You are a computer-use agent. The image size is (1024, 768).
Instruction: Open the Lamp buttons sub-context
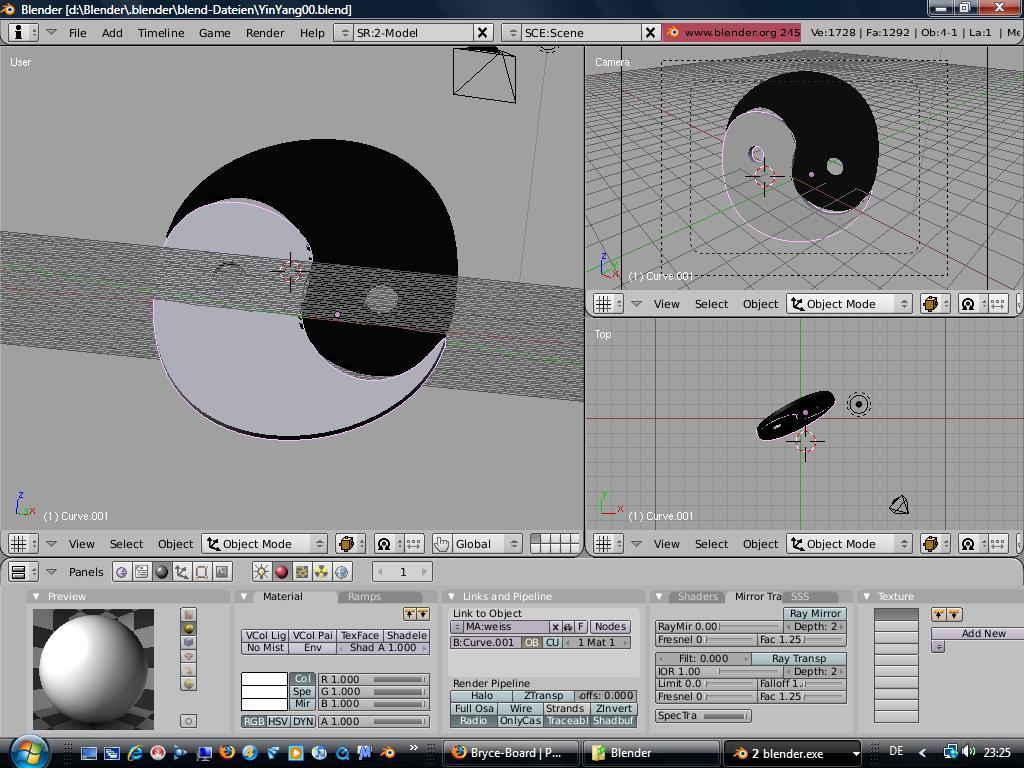261,572
